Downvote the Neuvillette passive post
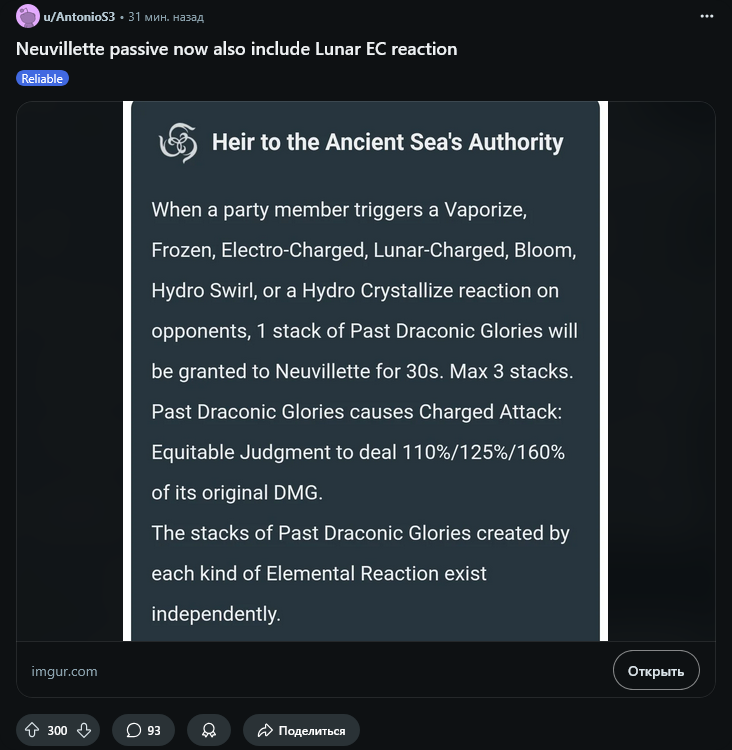 pos(84,730)
